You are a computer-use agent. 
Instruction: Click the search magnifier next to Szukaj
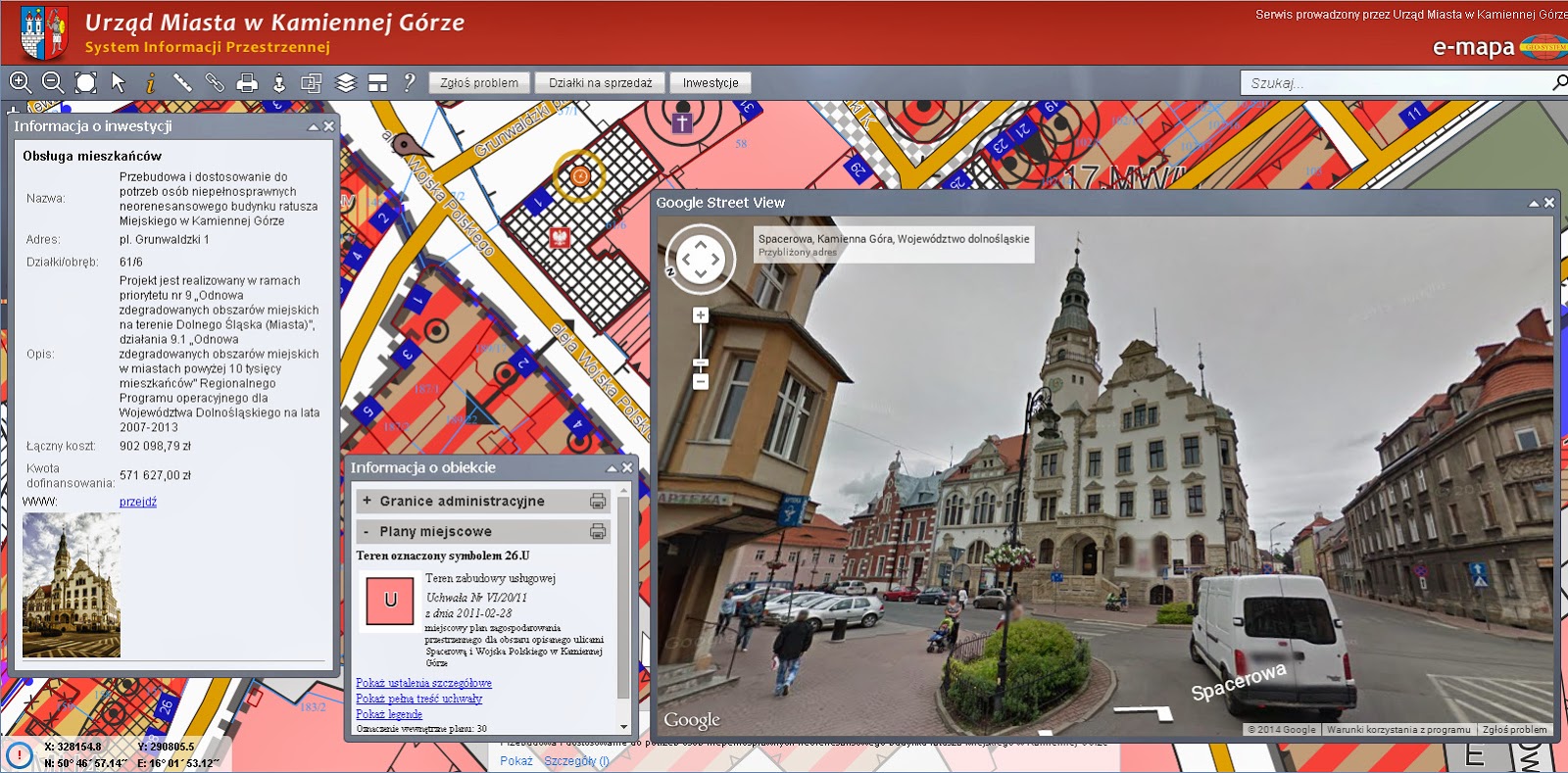click(x=1558, y=83)
